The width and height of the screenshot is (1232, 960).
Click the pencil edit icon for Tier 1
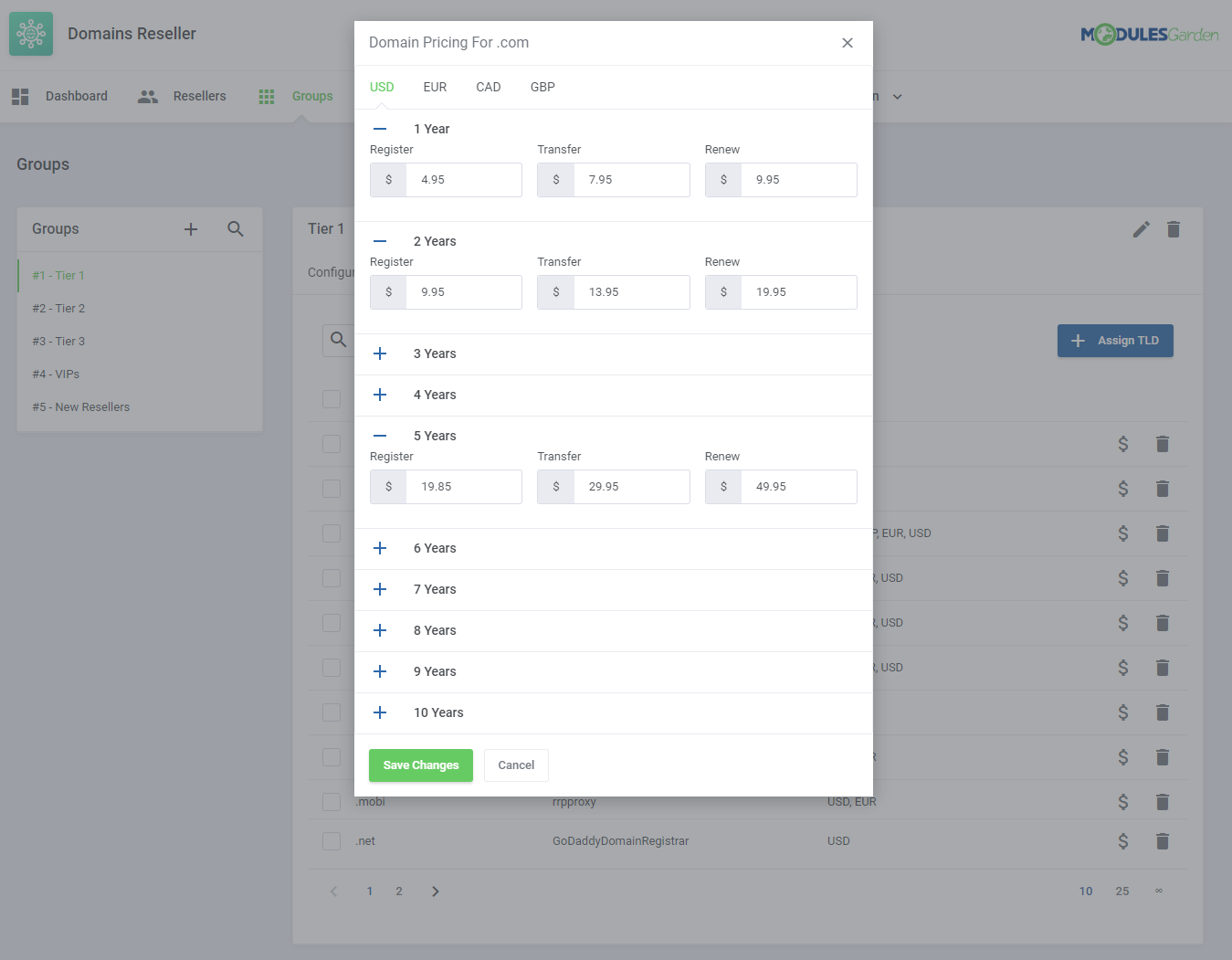point(1141,229)
